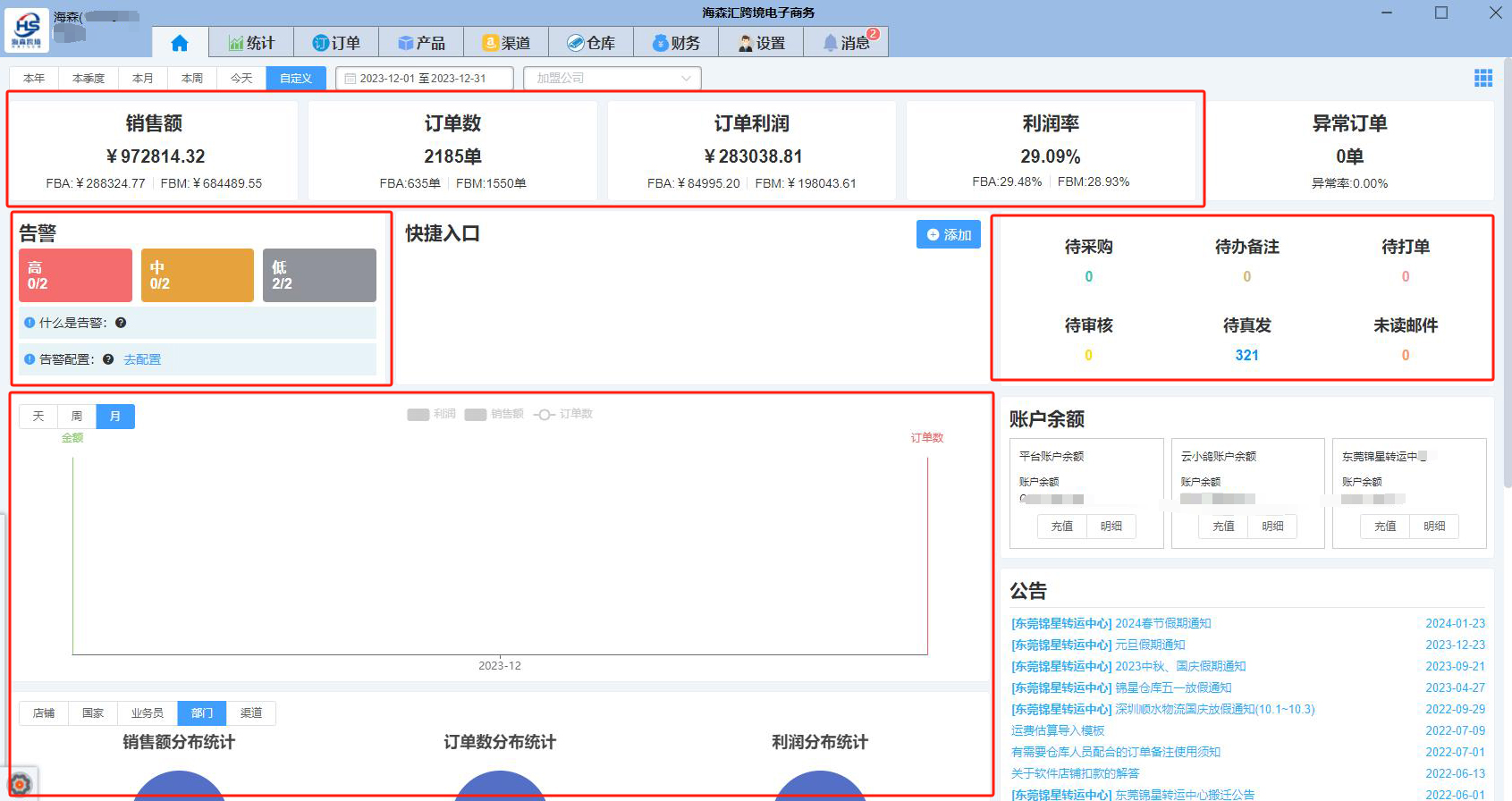
Task: Click the HS company logo
Action: coord(28,30)
